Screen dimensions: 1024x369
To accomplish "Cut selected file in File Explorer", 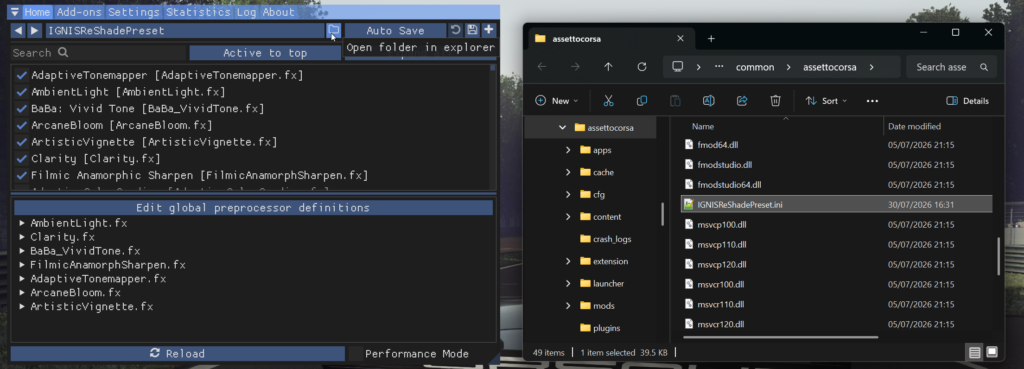I will click(608, 101).
